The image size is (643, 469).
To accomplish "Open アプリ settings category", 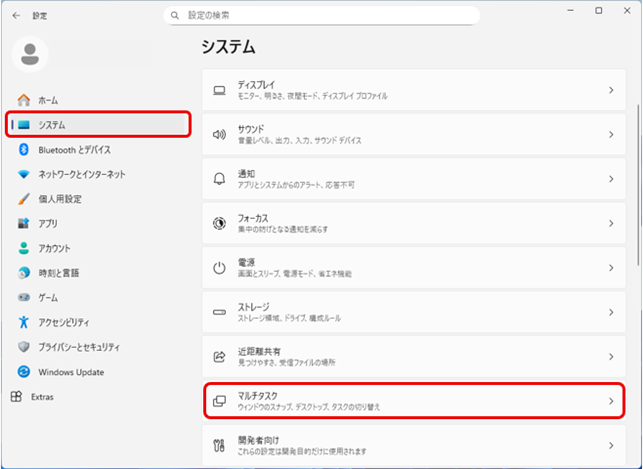I will pos(98,223).
